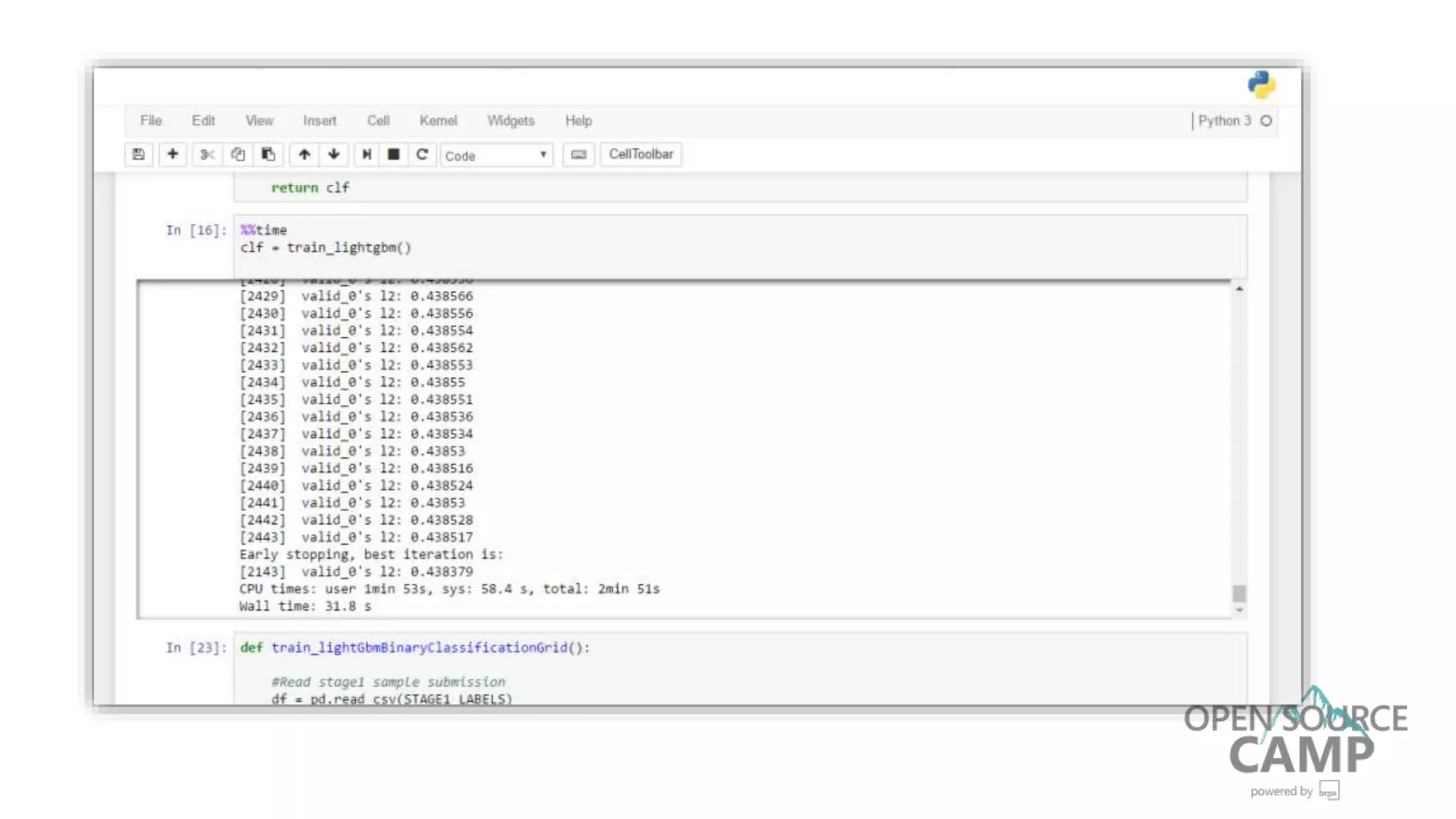The image size is (1456, 819).
Task: Click the Python 3 kernel indicator
Action: click(x=1224, y=121)
